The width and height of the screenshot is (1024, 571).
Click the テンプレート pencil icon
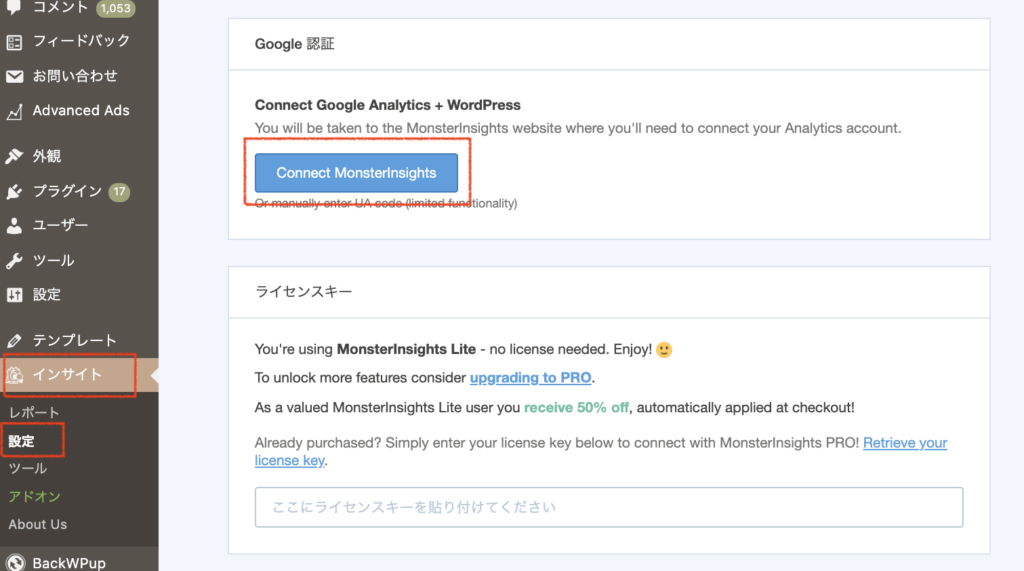(x=14, y=340)
